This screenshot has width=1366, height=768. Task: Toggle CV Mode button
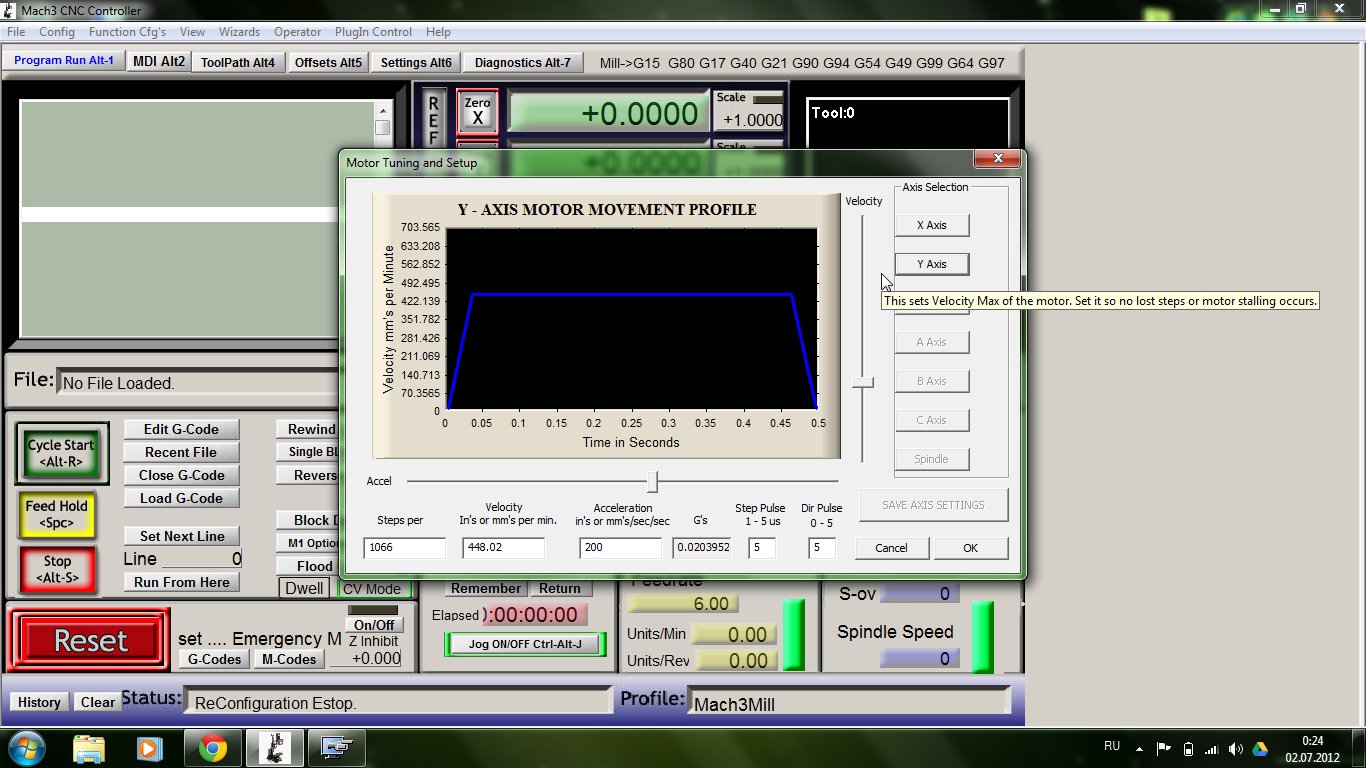(370, 589)
